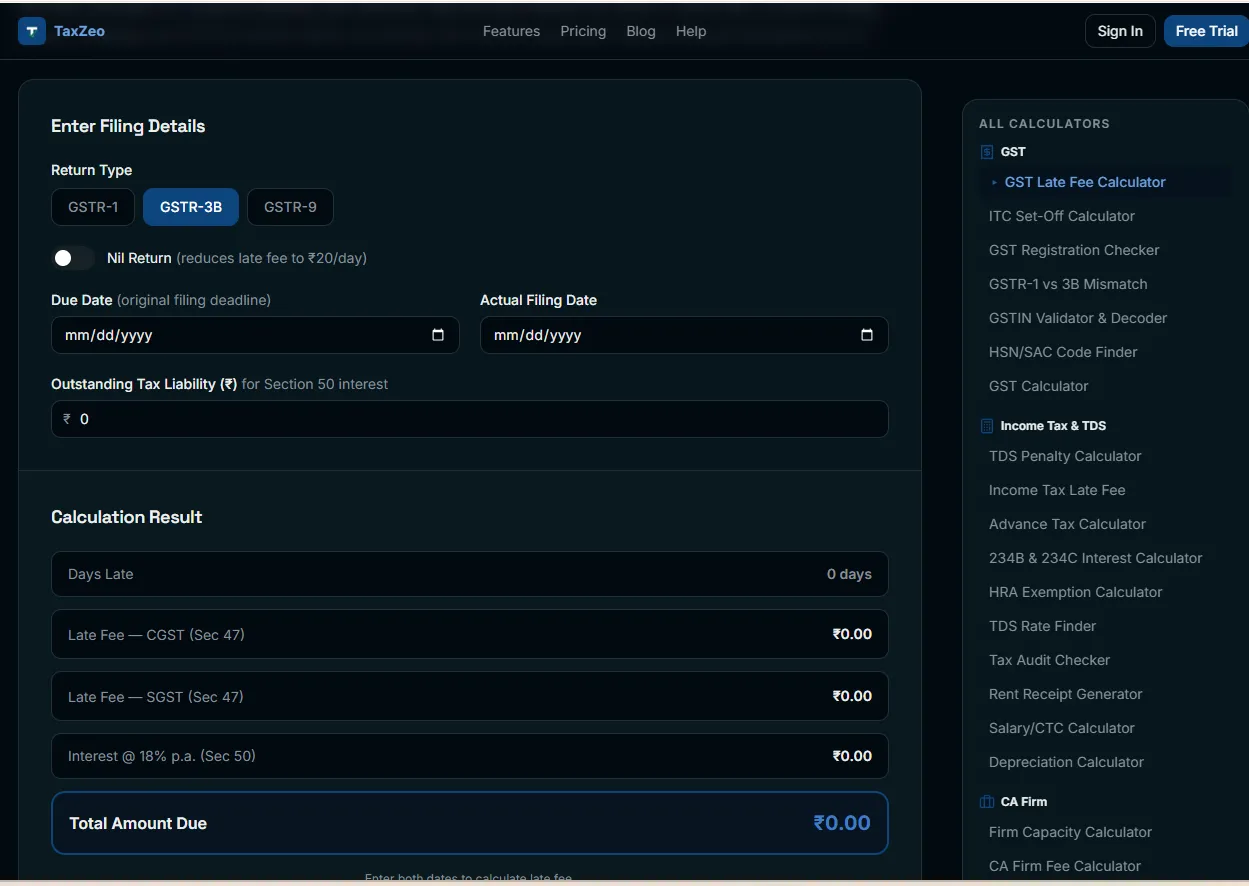Focus the Due Date input field
This screenshot has height=886, width=1249.
[255, 335]
